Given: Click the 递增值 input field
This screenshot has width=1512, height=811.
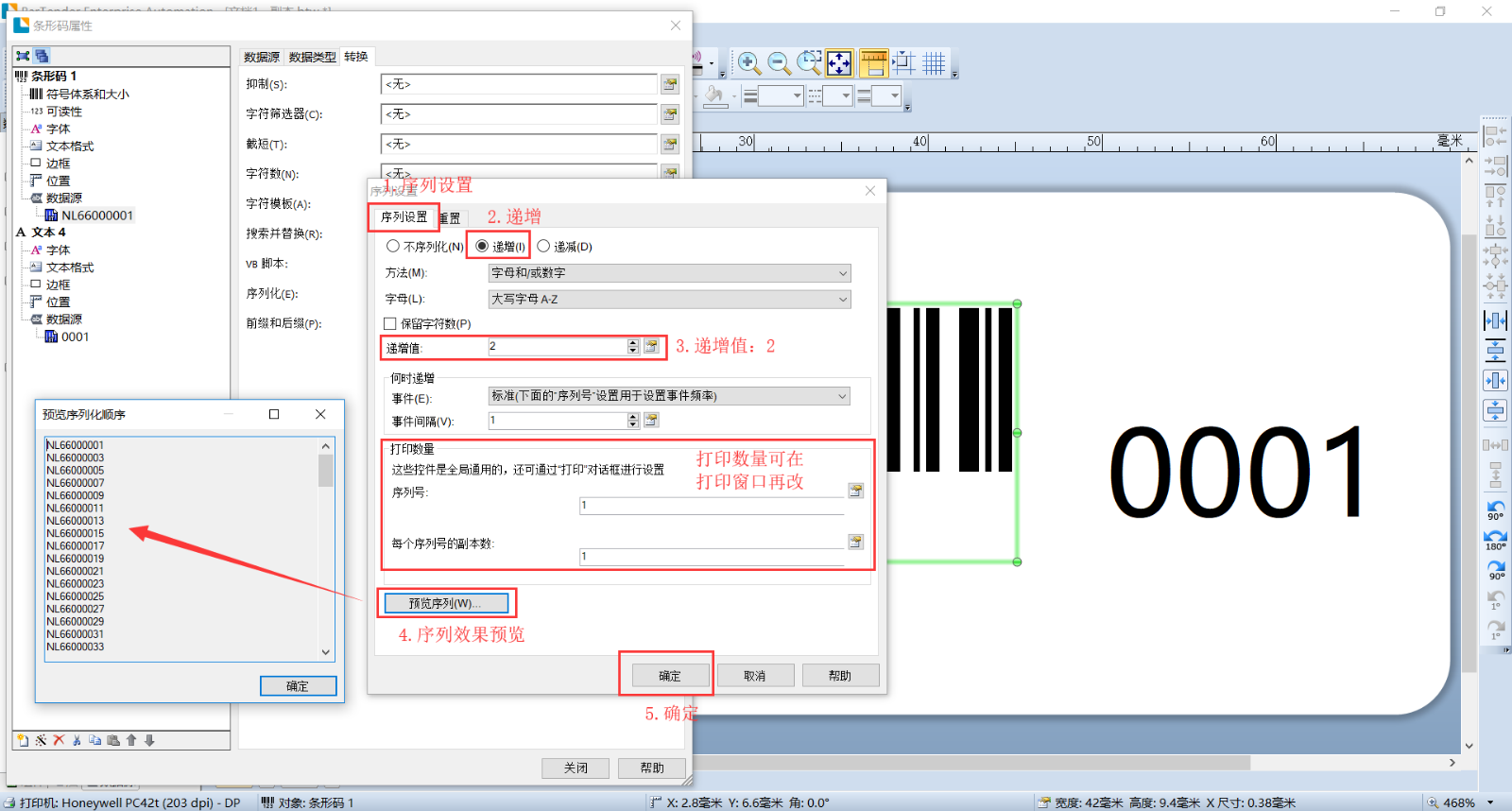Looking at the screenshot, I should (556, 347).
